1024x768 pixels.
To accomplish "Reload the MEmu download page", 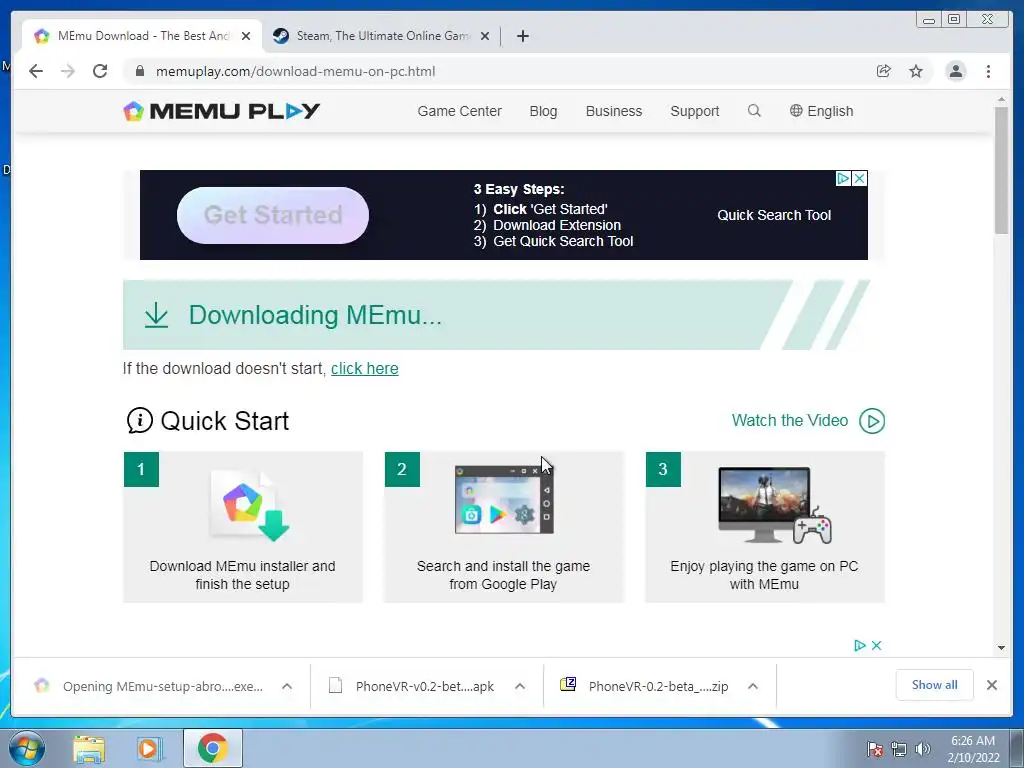I will [x=100, y=71].
